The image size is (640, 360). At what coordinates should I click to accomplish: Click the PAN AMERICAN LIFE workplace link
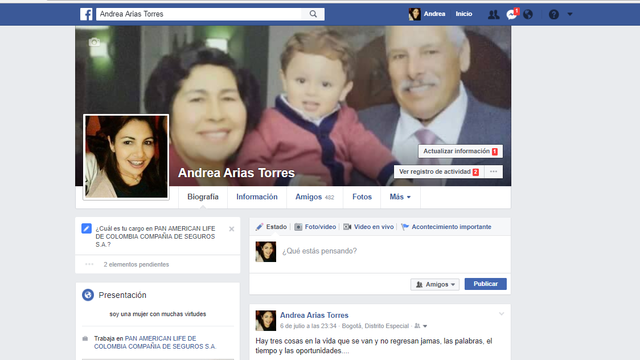pyautogui.click(x=155, y=342)
